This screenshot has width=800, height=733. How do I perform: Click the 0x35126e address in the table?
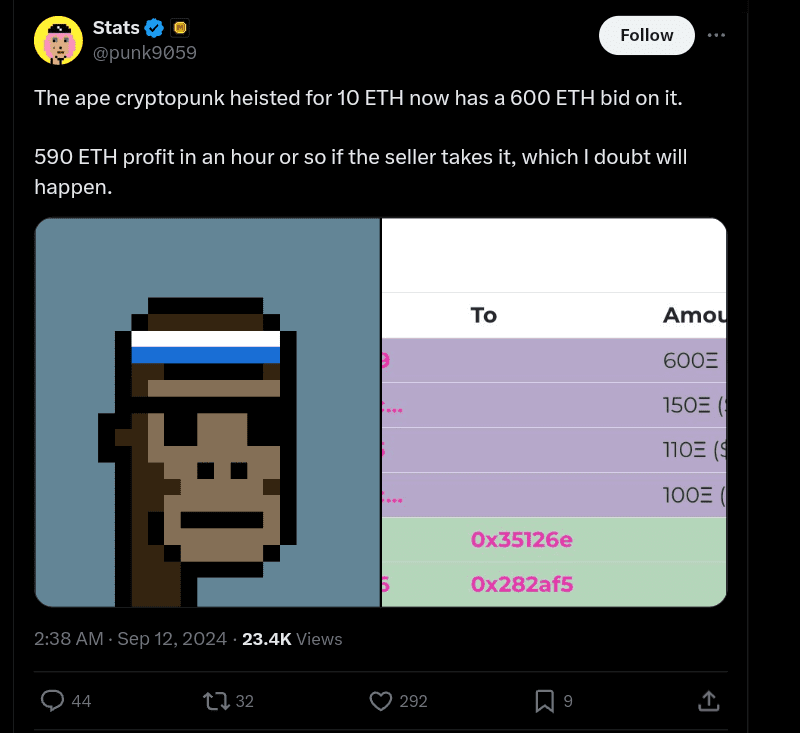(521, 540)
